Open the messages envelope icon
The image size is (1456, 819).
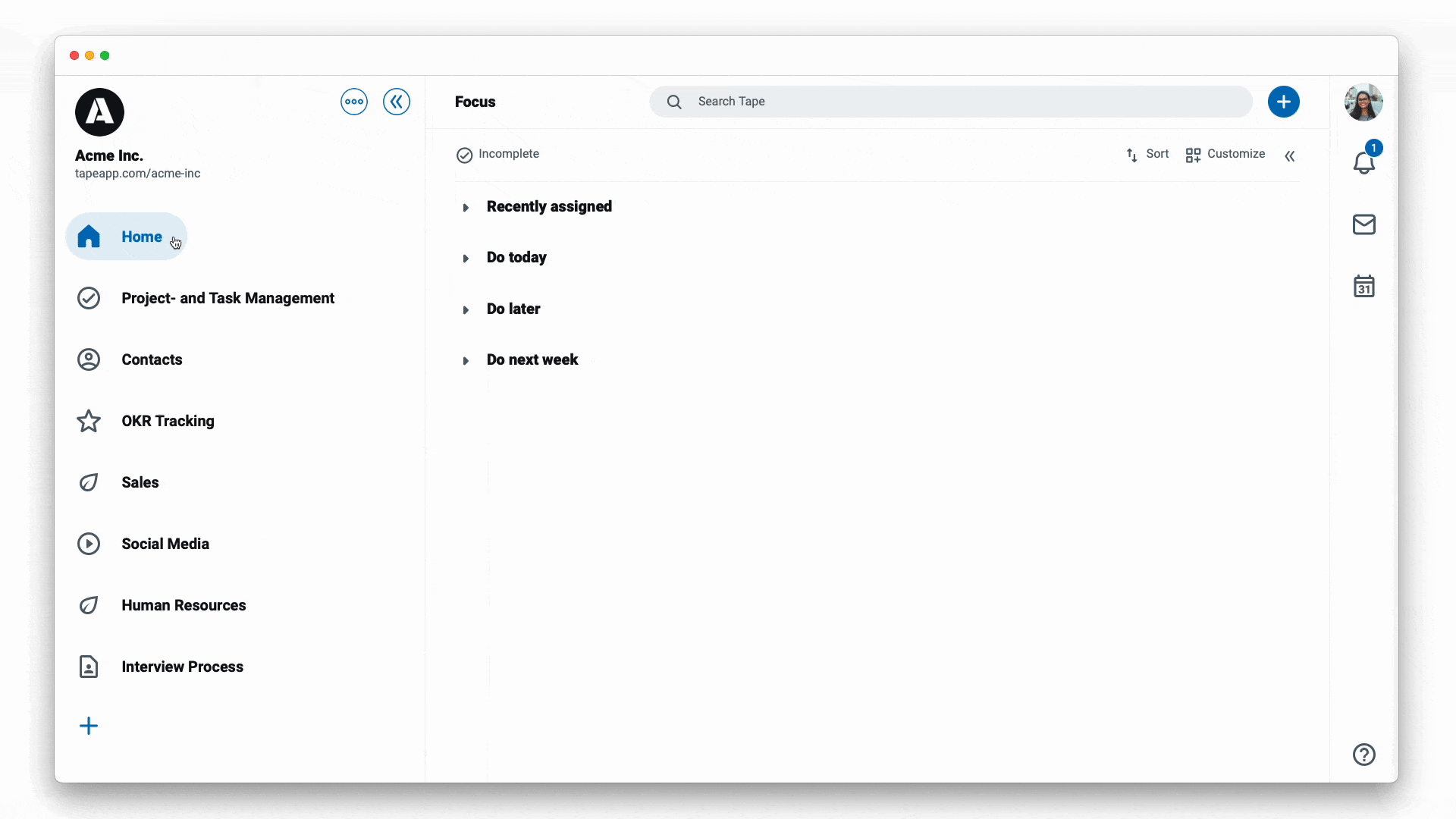tap(1363, 224)
